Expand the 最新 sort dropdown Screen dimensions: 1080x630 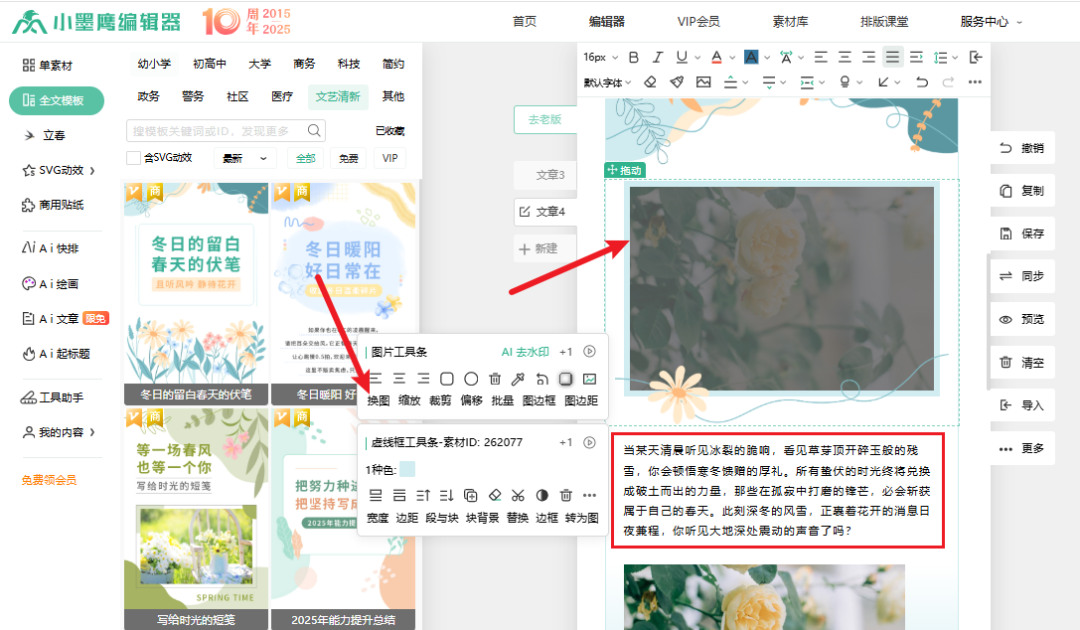pos(247,158)
